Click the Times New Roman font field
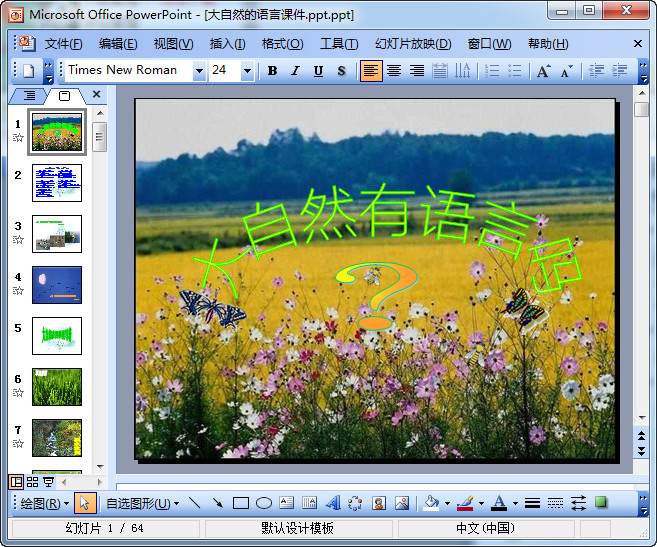This screenshot has height=547, width=657. [x=129, y=70]
